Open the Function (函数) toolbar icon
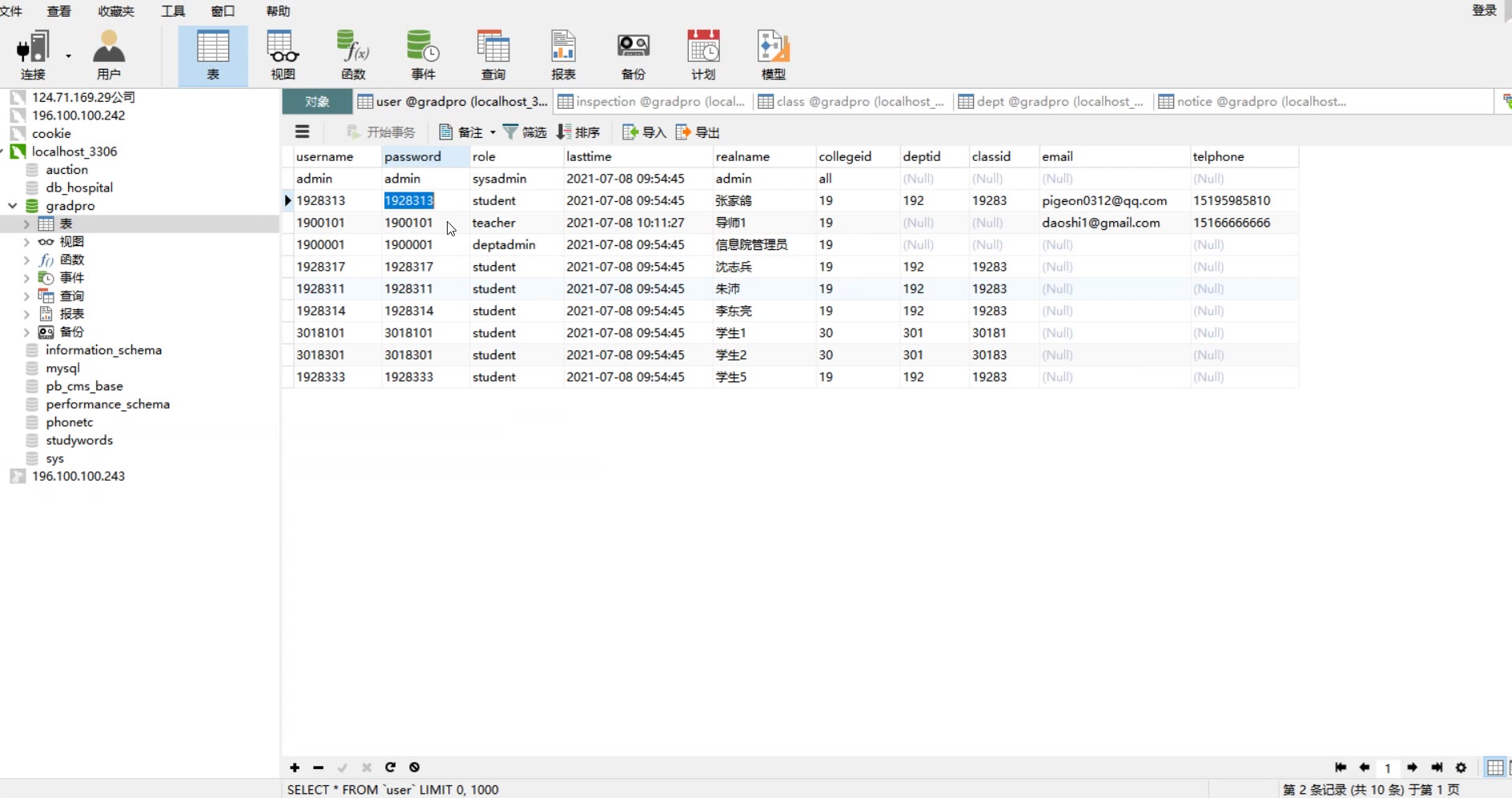This screenshot has height=798, width=1512. click(x=353, y=55)
